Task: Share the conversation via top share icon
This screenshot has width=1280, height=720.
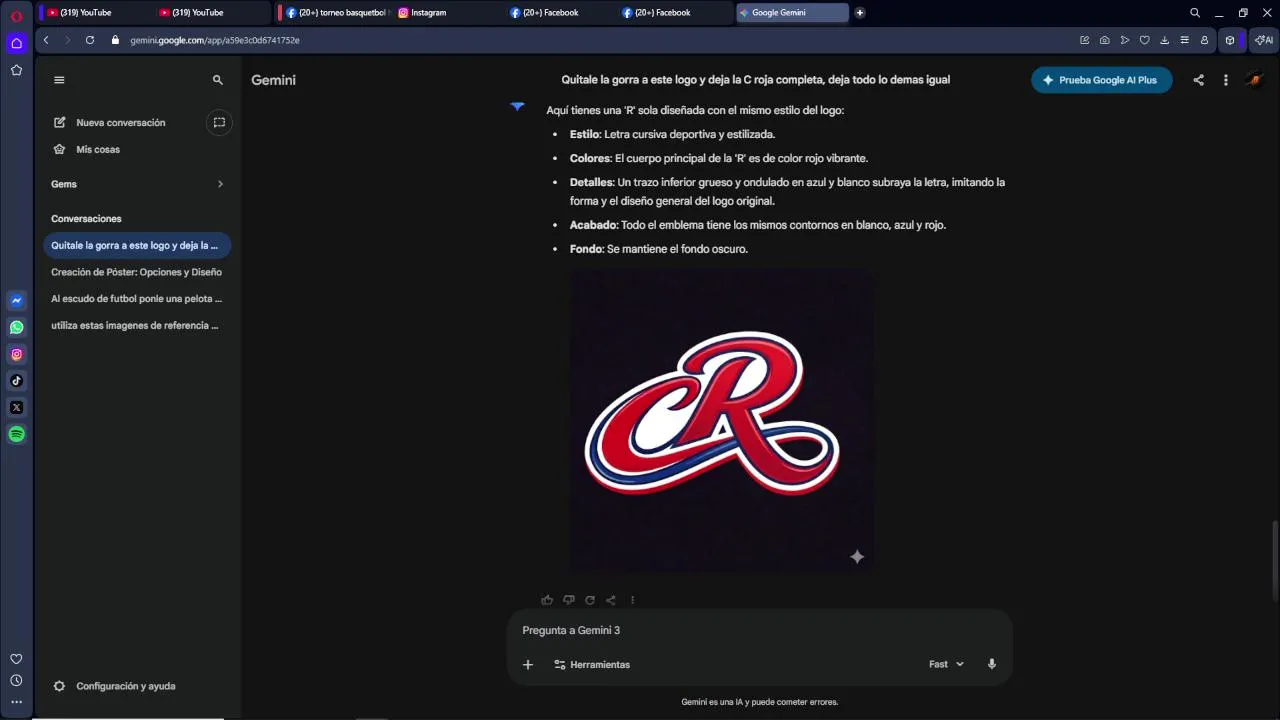Action: click(1198, 80)
